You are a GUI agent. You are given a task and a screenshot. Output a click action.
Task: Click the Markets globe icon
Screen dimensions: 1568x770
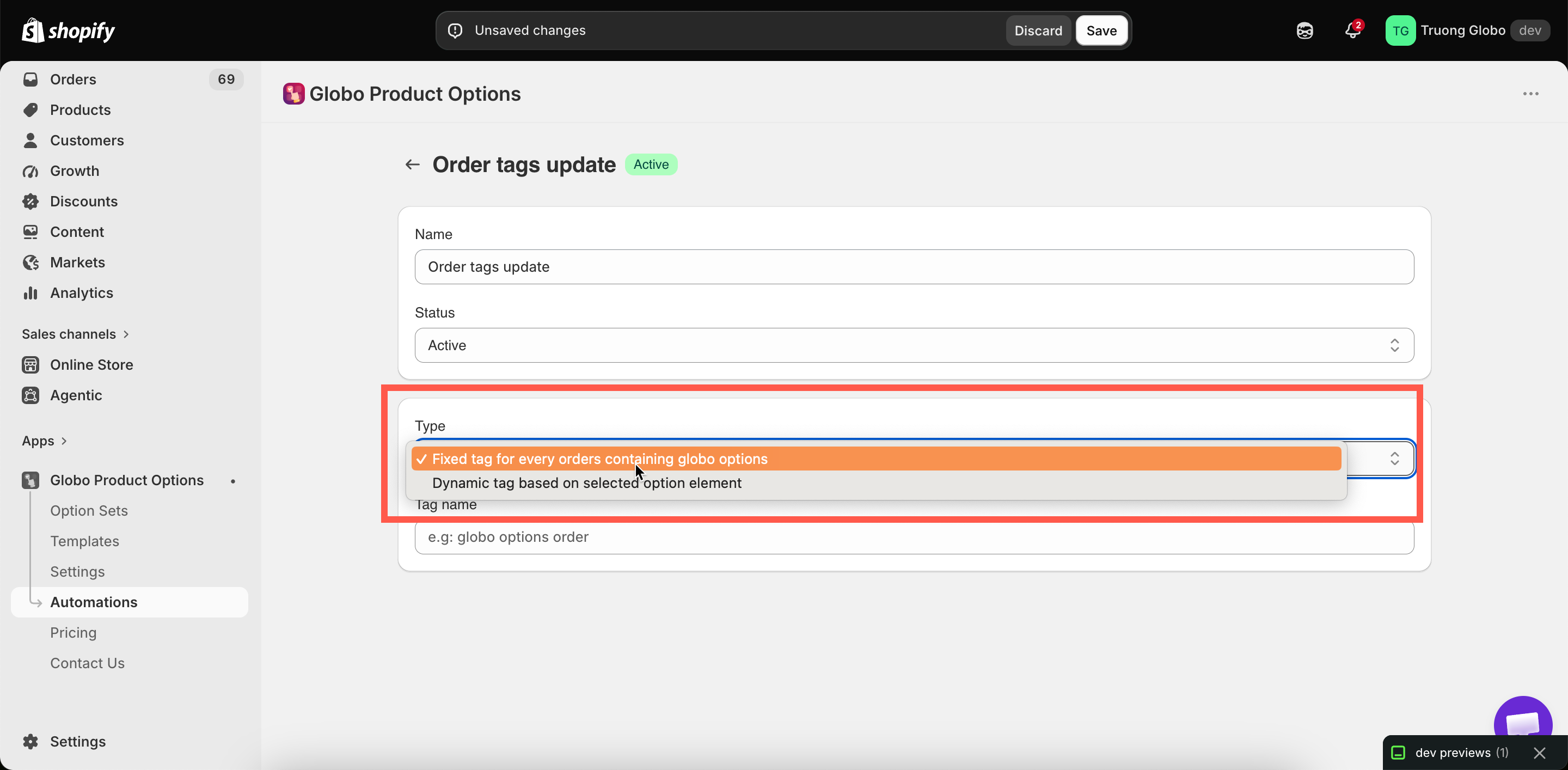tap(30, 262)
